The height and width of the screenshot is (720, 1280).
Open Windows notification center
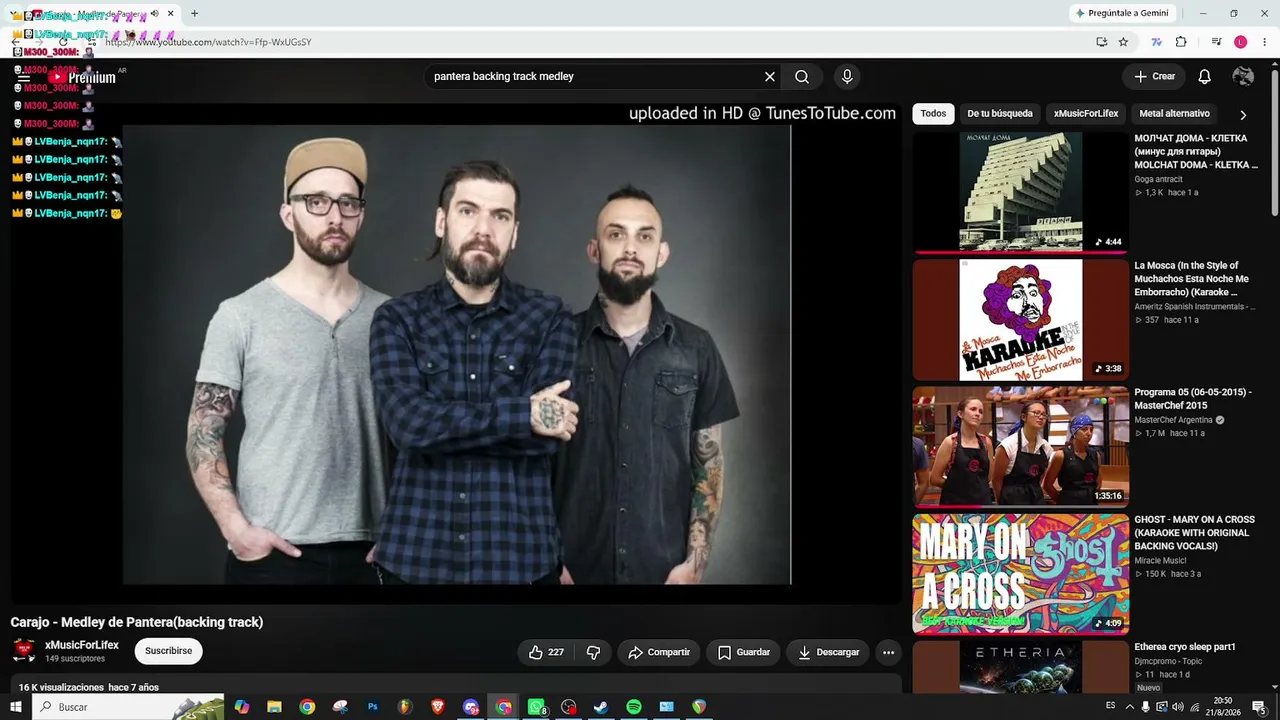tap(1259, 707)
